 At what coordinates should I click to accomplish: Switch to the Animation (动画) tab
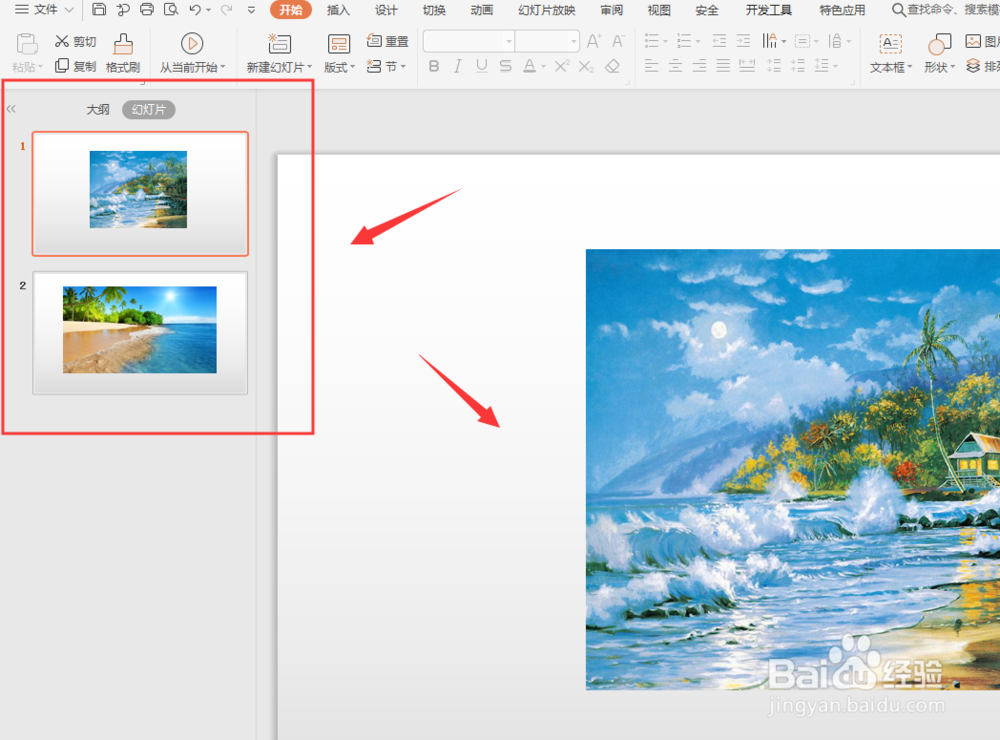[482, 10]
